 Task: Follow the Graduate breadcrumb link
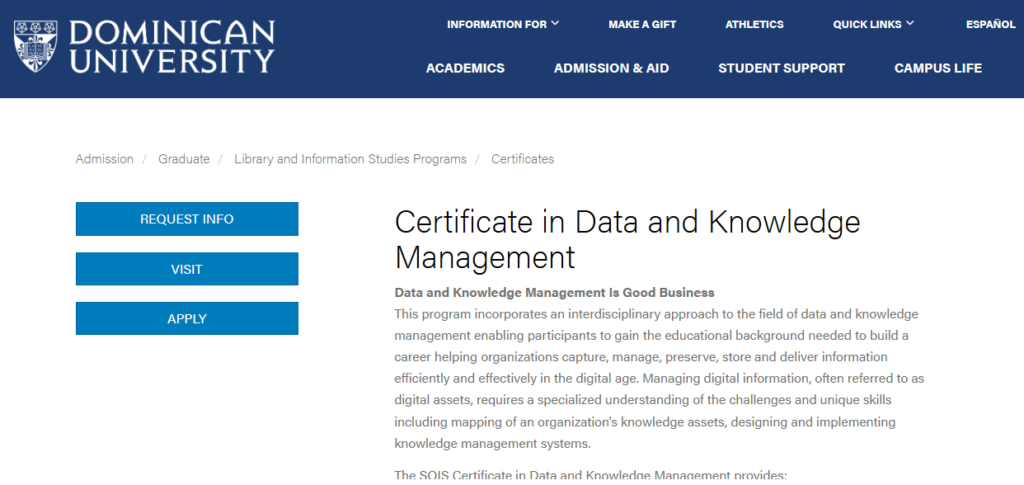click(x=184, y=159)
